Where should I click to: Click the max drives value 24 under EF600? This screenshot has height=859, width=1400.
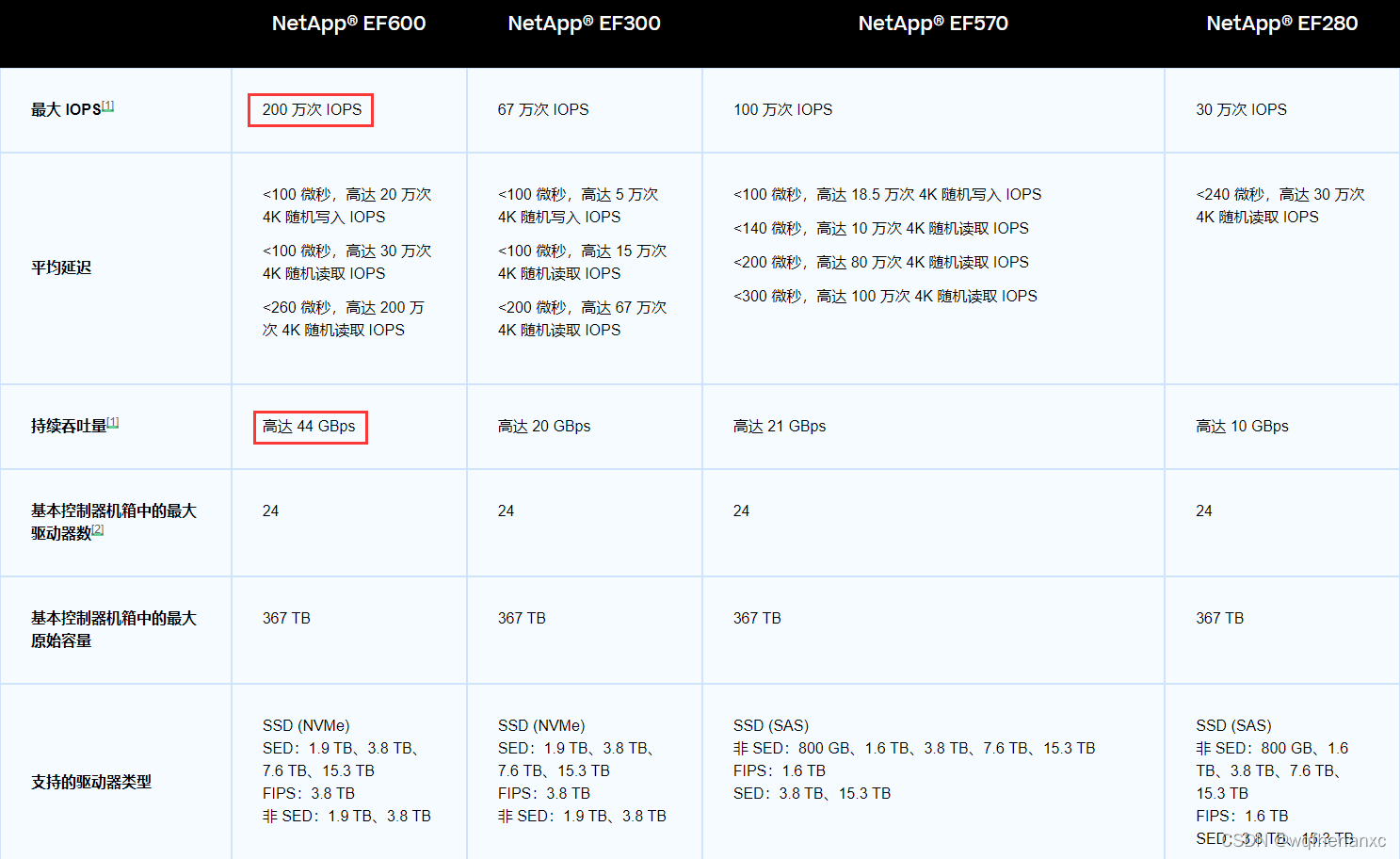pos(271,511)
